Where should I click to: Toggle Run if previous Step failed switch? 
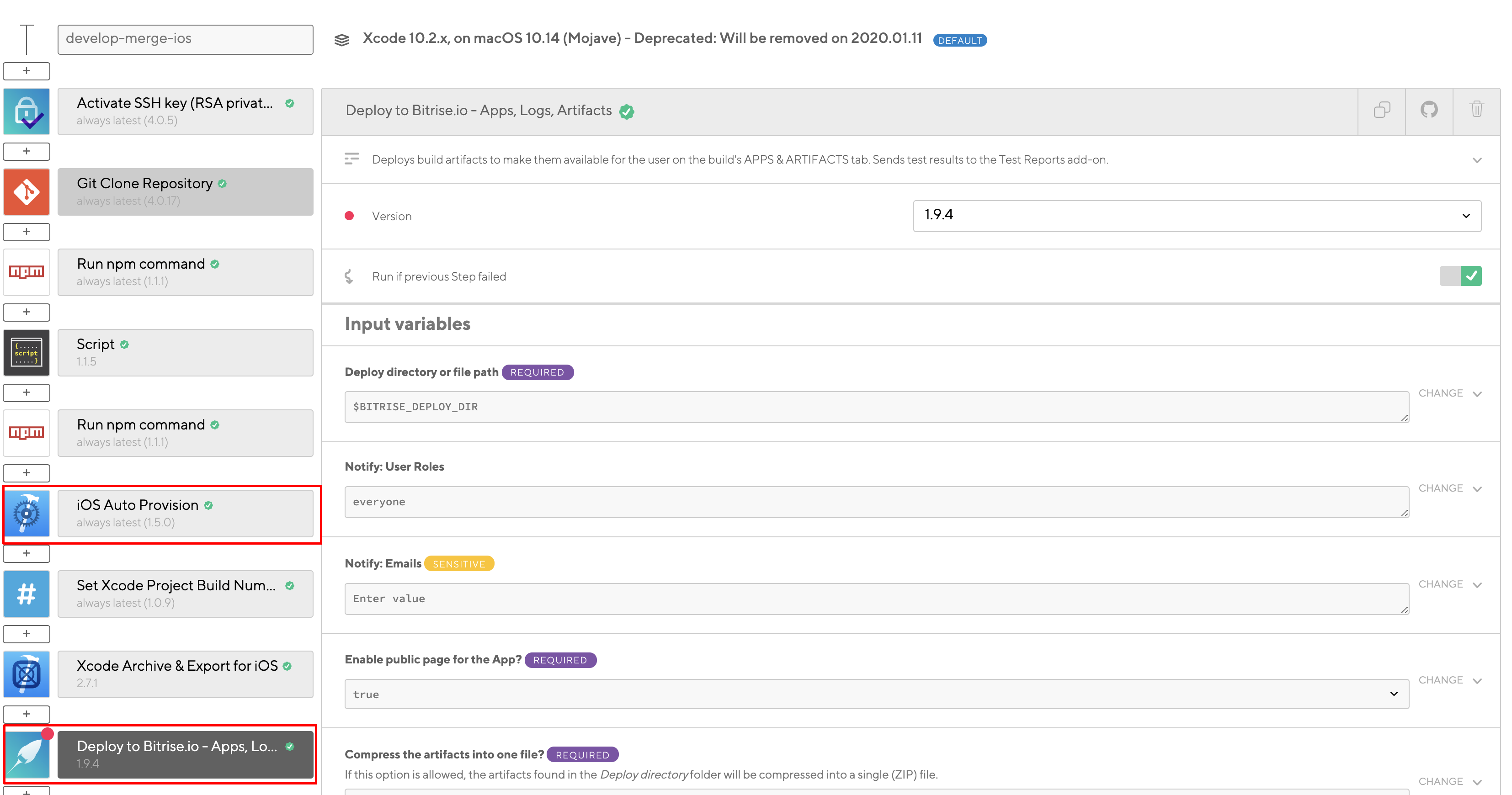click(1460, 276)
